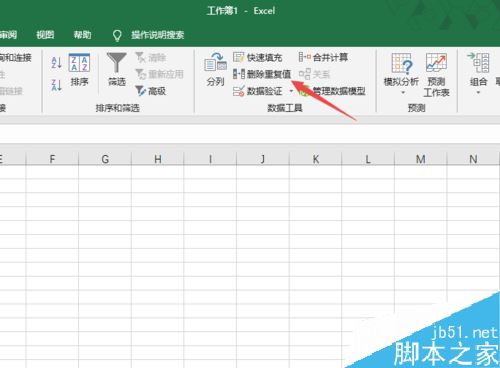500x368 pixels.
Task: Sort ascending with the A-Z icon
Action: coord(56,63)
